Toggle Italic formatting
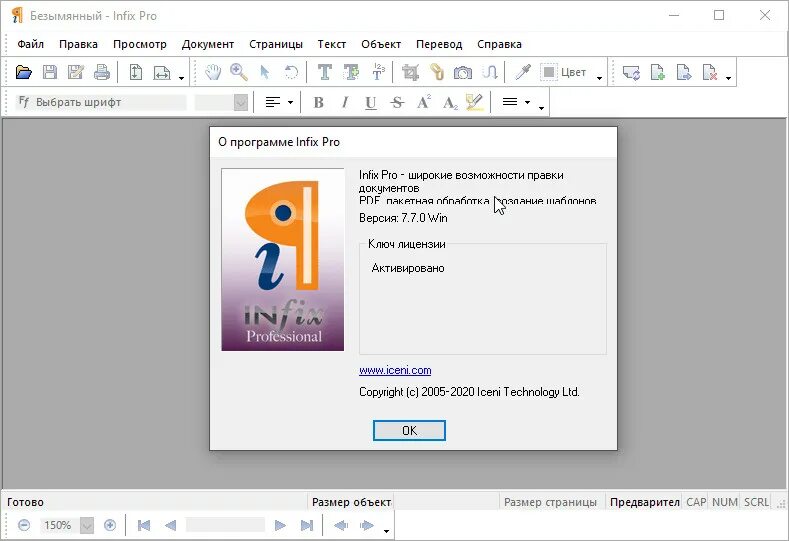Image resolution: width=789 pixels, height=541 pixels. [345, 103]
